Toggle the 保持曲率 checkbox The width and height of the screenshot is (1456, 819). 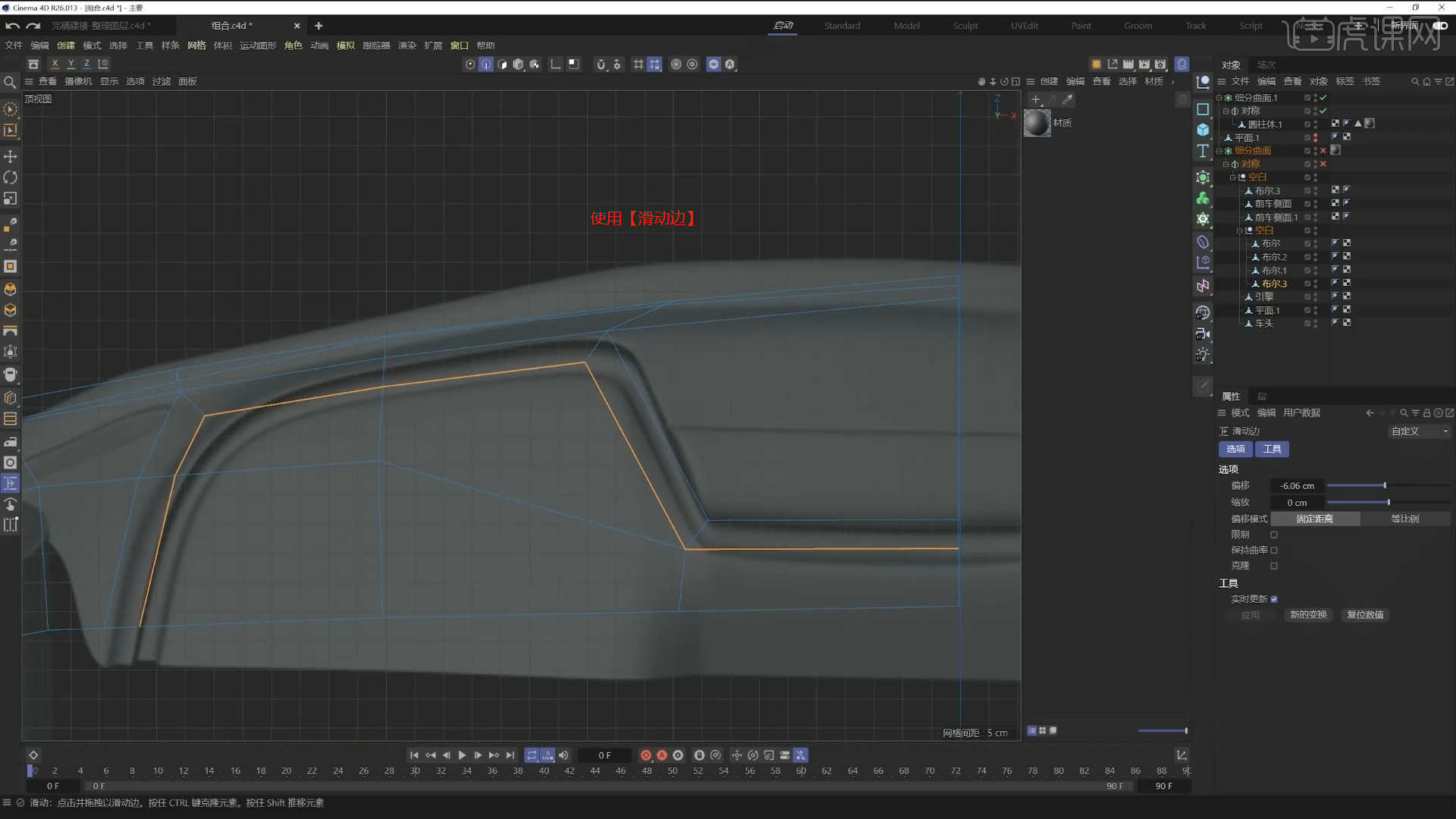coord(1274,551)
